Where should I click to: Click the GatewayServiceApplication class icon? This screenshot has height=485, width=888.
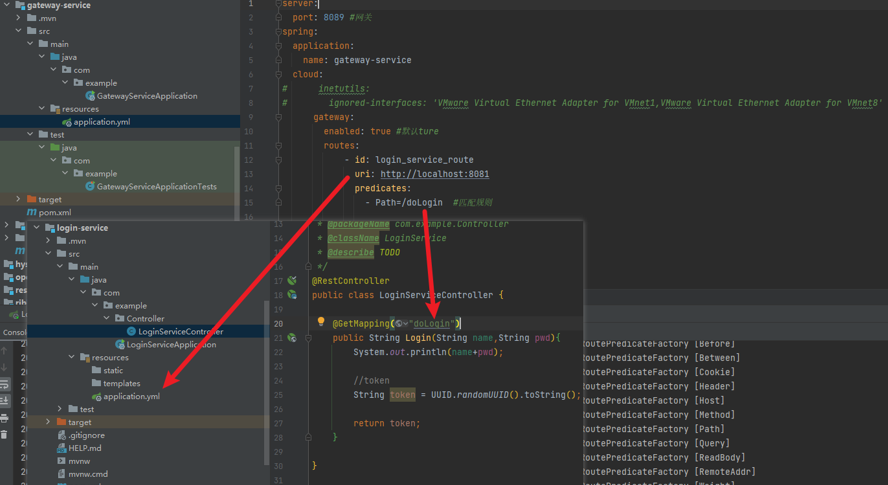[x=90, y=96]
